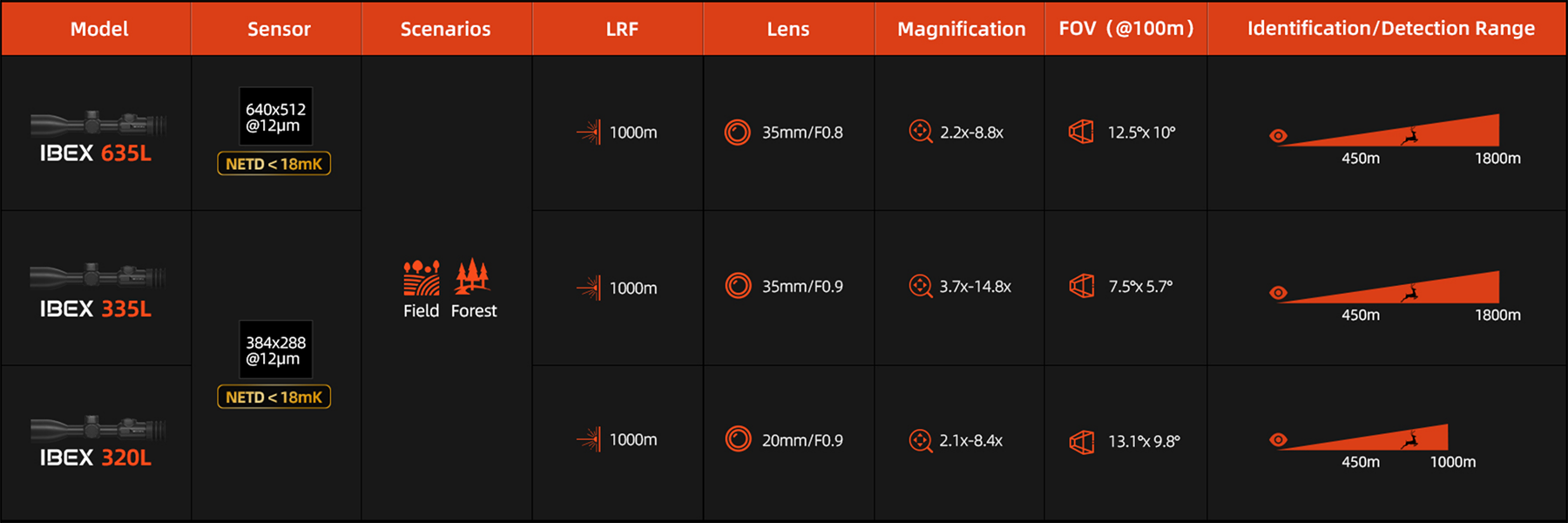The image size is (1568, 523).
Task: Select the Magnification column header
Action: click(961, 29)
